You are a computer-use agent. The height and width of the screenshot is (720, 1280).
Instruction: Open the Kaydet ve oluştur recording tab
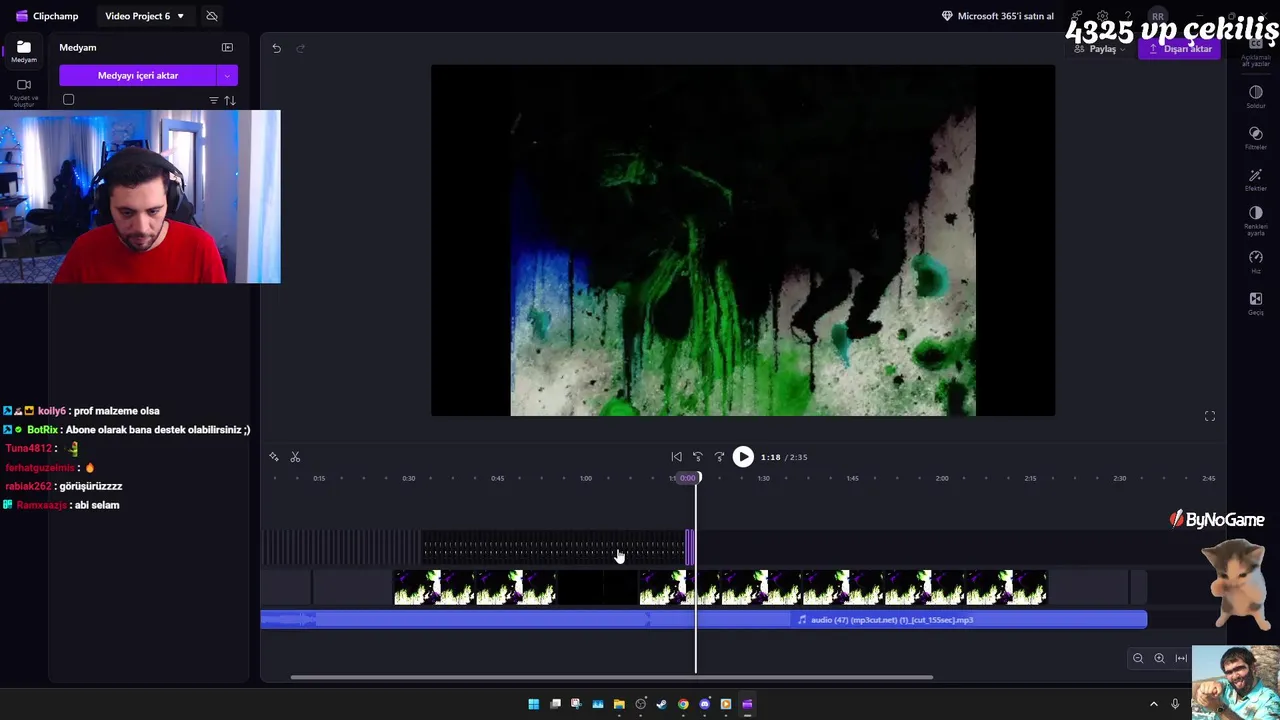[24, 90]
